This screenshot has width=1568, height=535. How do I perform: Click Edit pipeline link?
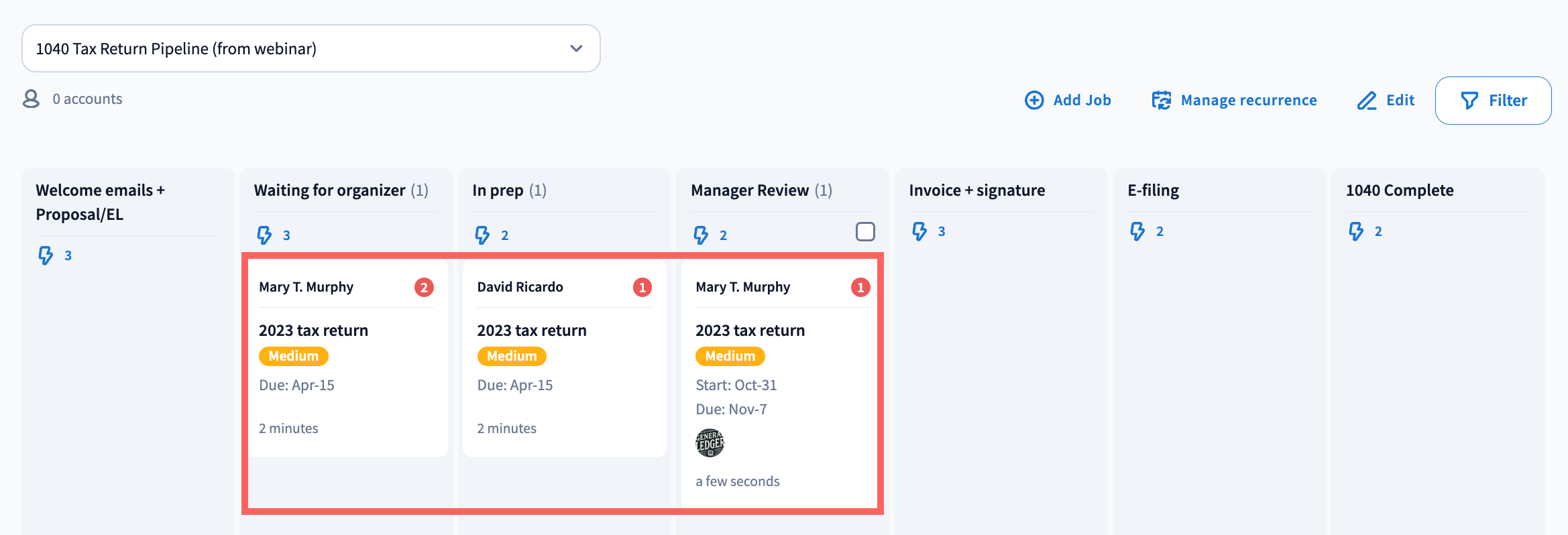[x=1386, y=100]
